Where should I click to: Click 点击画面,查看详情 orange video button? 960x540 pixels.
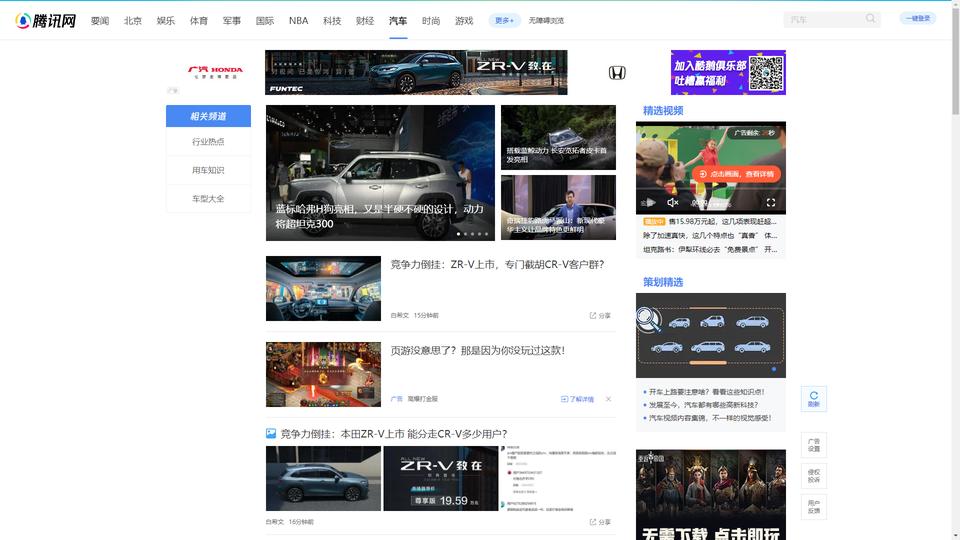pos(737,174)
